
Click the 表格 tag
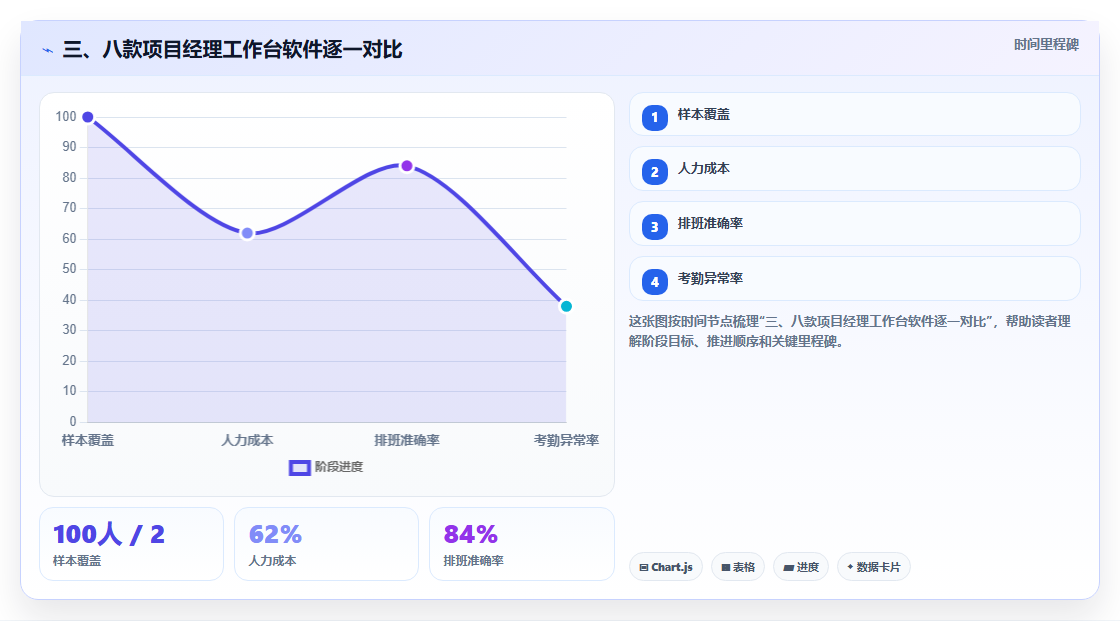(x=738, y=567)
